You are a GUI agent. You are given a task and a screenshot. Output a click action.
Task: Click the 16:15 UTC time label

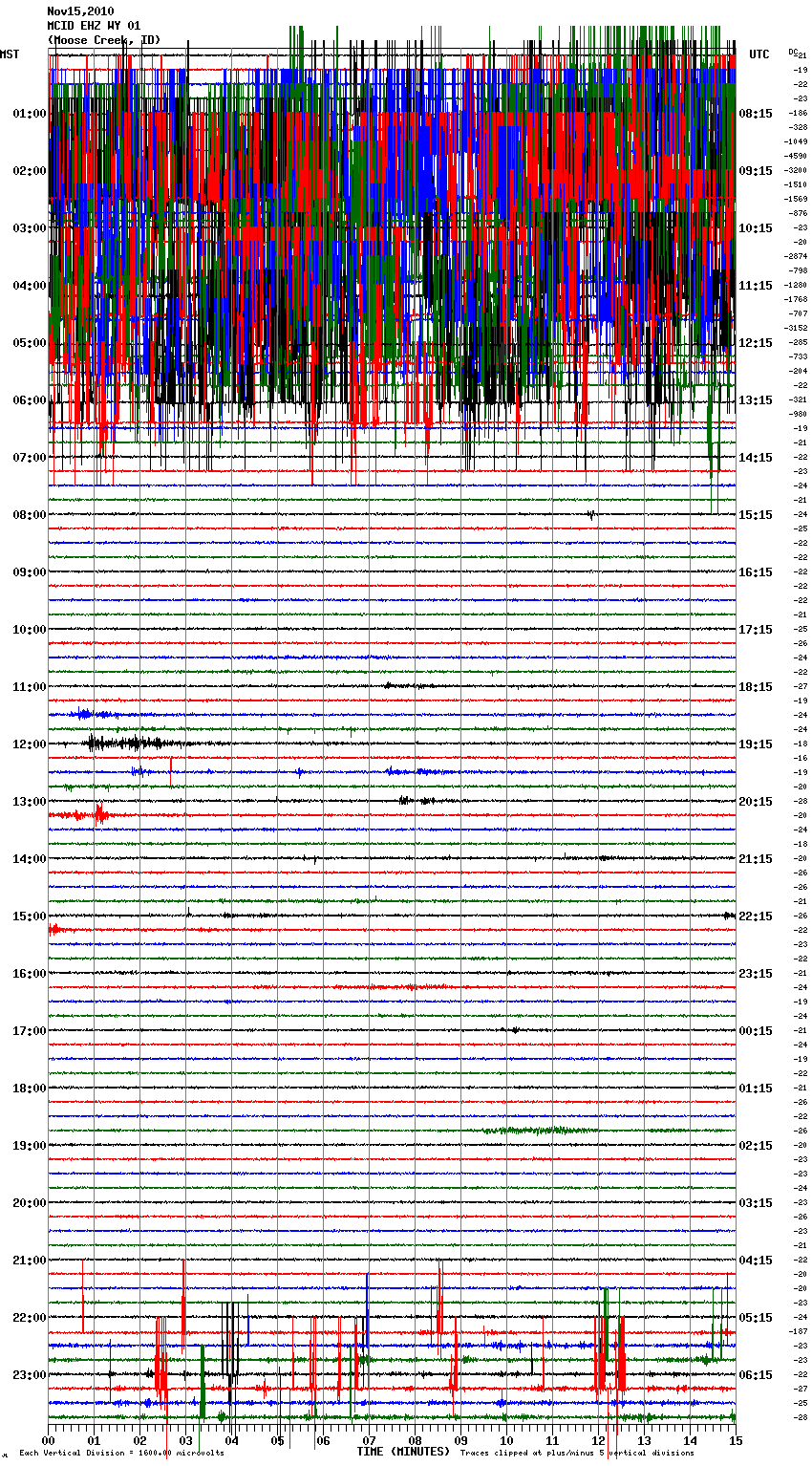click(x=756, y=572)
